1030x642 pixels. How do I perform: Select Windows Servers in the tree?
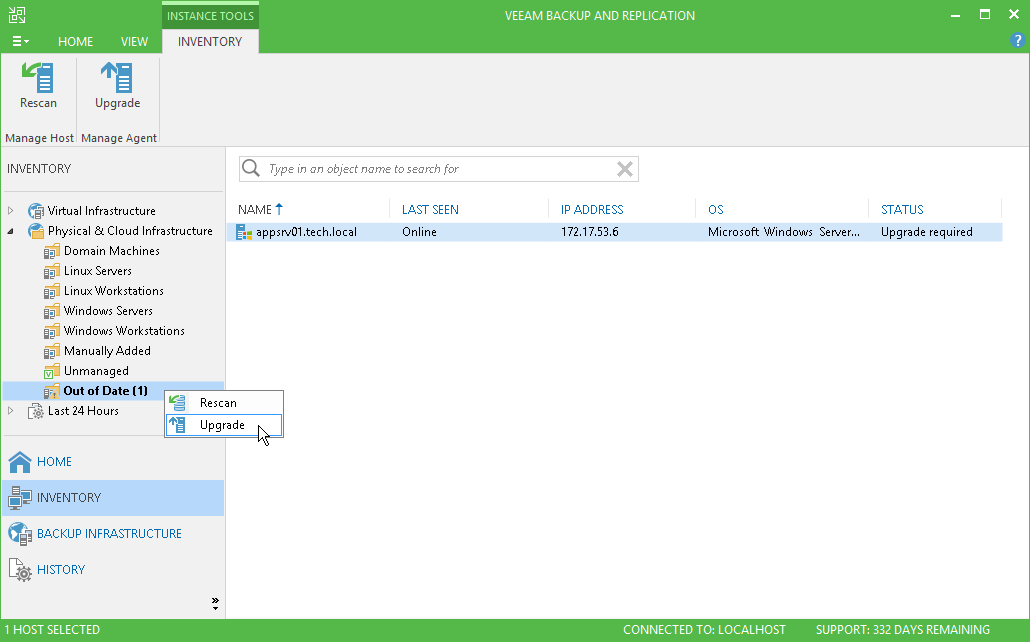coord(108,311)
